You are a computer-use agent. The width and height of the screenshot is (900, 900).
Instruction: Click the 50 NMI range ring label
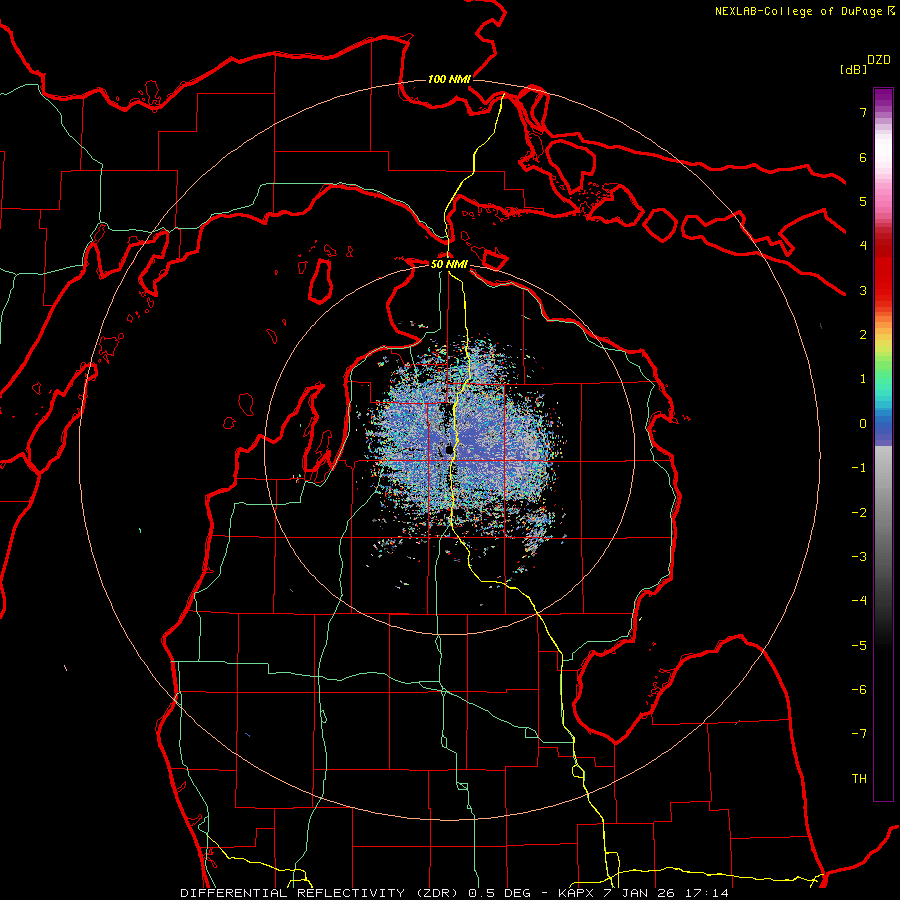tap(449, 264)
